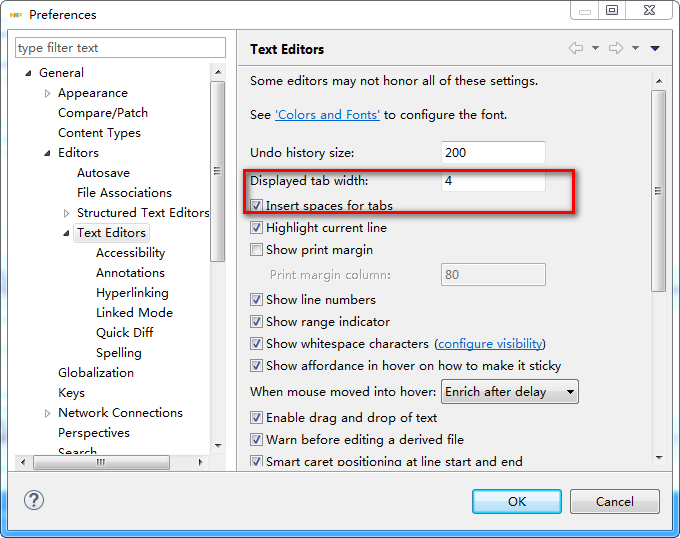This screenshot has width=680, height=538.
Task: Click the Displayed tab width field
Action: click(493, 182)
